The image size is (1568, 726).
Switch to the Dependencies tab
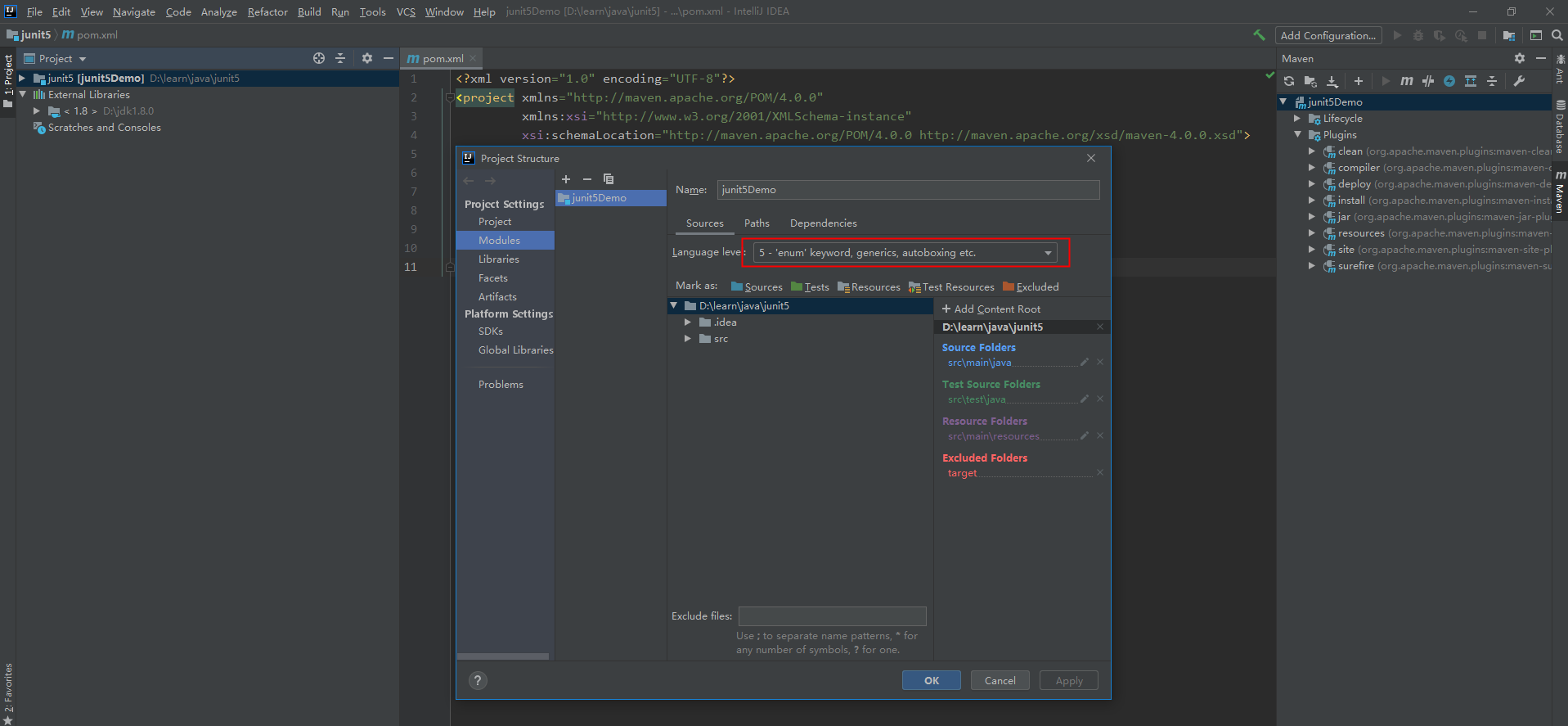[x=823, y=223]
